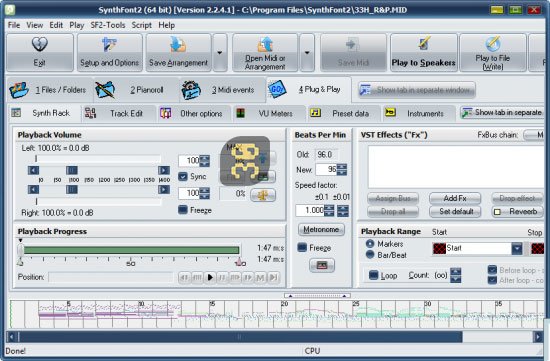Click the loop Count spinner
Image resolution: width=550 pixels, height=361 pixels.
point(455,275)
